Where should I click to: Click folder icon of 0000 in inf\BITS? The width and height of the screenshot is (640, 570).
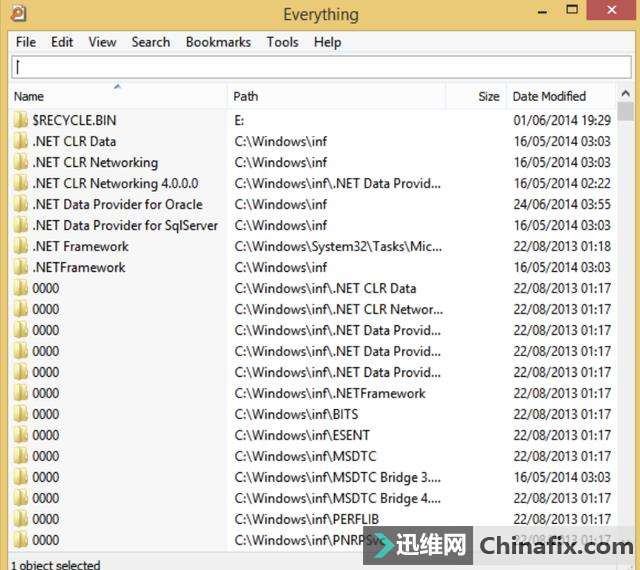pyautogui.click(x=21, y=414)
